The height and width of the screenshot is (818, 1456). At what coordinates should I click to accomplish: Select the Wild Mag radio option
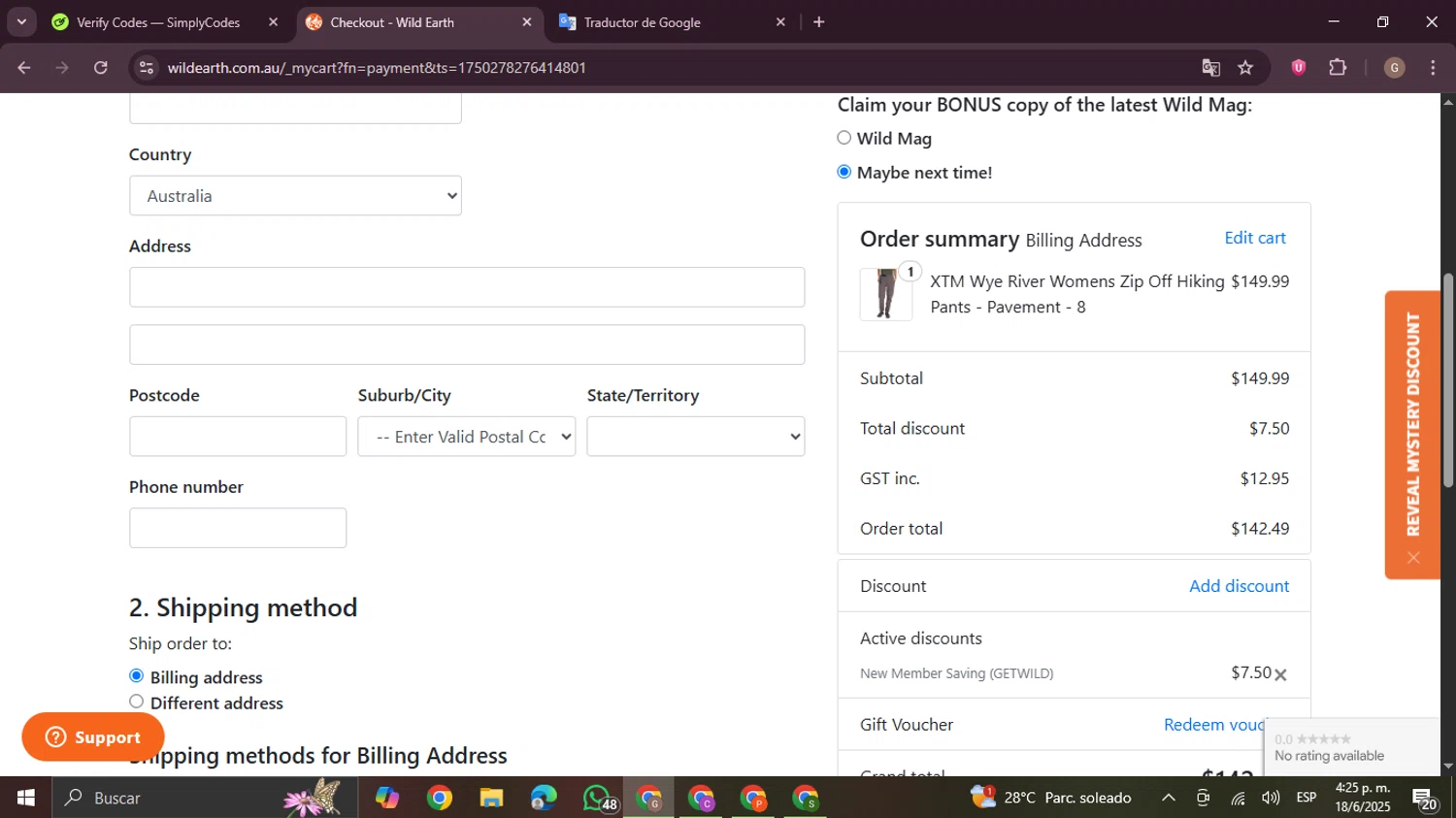844,138
